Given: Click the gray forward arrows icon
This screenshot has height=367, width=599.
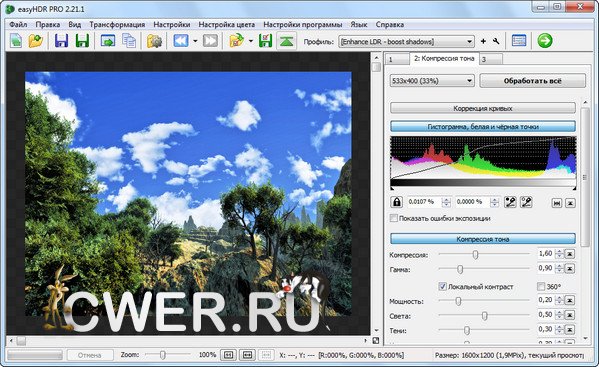Looking at the screenshot, I should (210, 41).
